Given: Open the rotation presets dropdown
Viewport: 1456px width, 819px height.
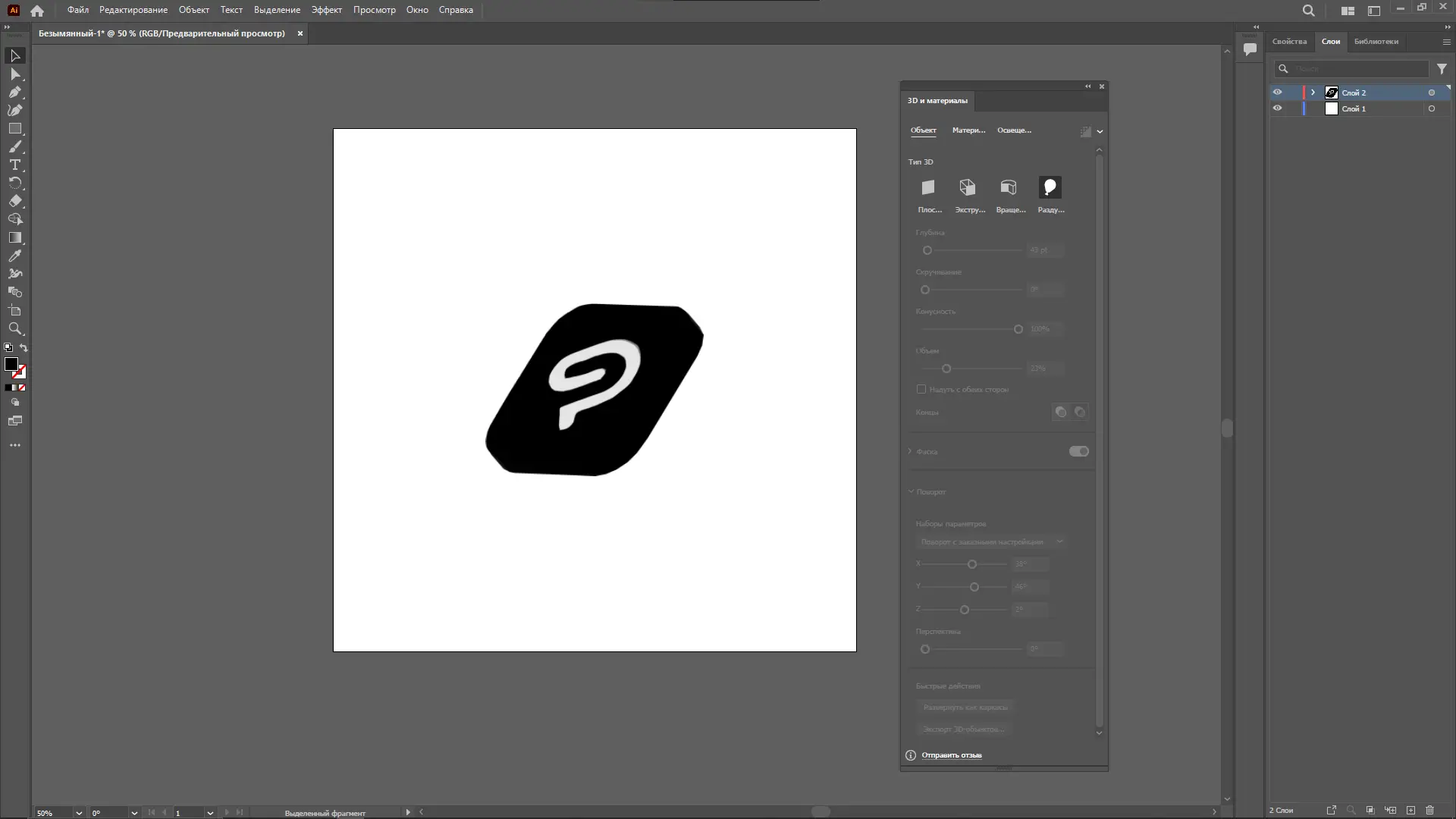Looking at the screenshot, I should [x=990, y=541].
